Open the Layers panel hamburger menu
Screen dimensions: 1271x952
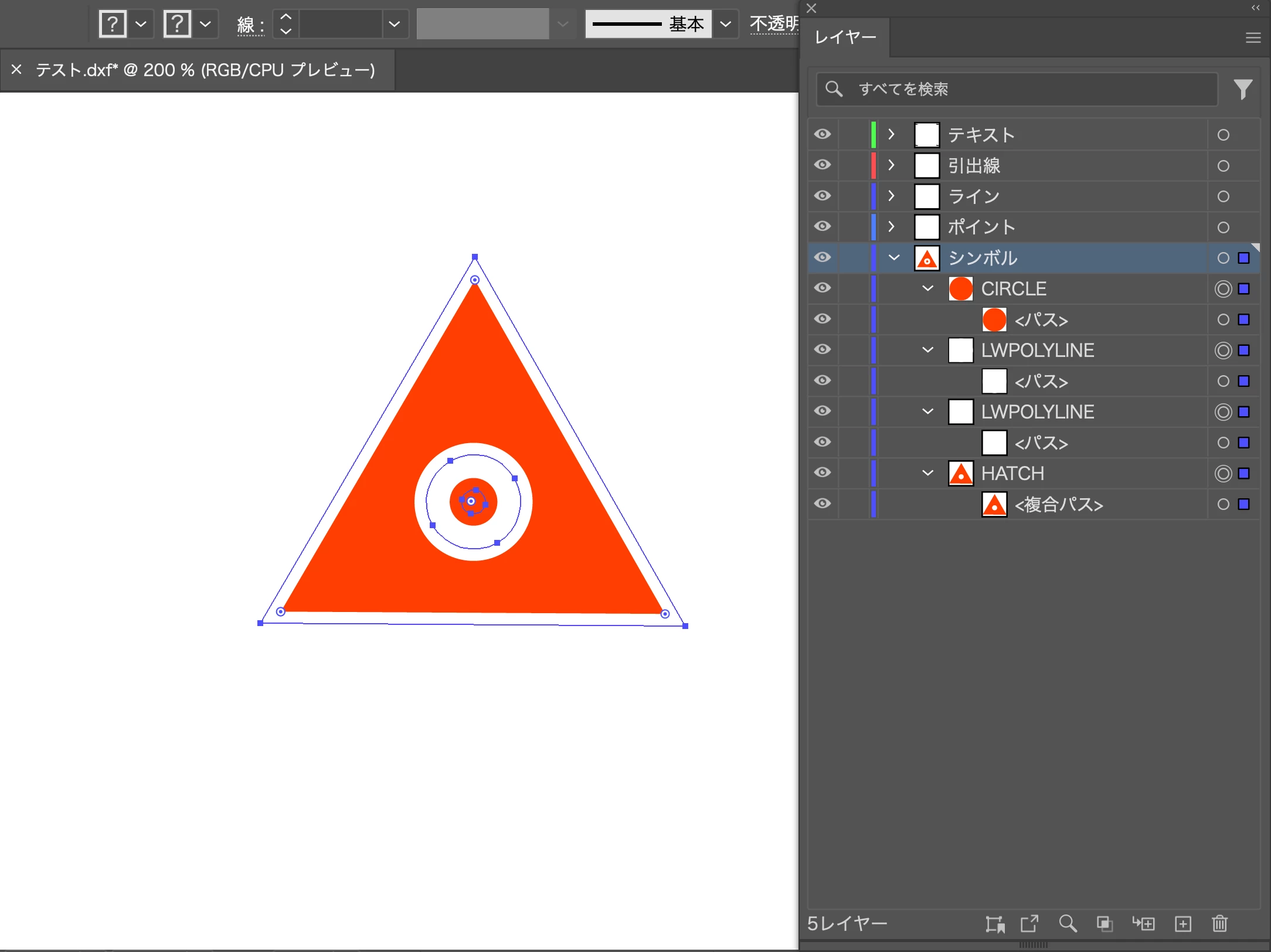point(1253,38)
